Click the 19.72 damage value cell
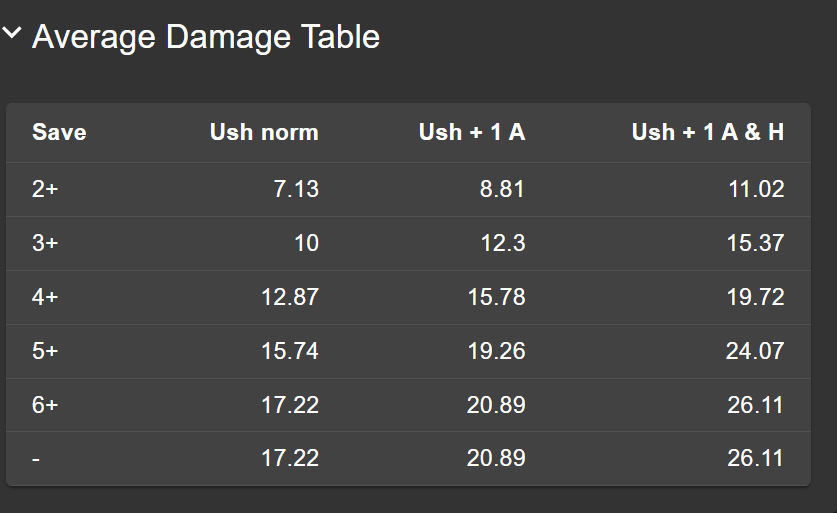 pos(755,297)
